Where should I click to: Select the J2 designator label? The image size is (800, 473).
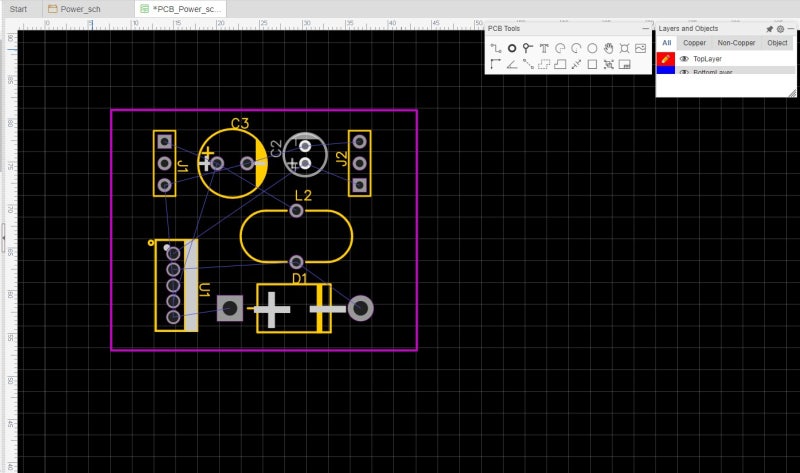[342, 159]
